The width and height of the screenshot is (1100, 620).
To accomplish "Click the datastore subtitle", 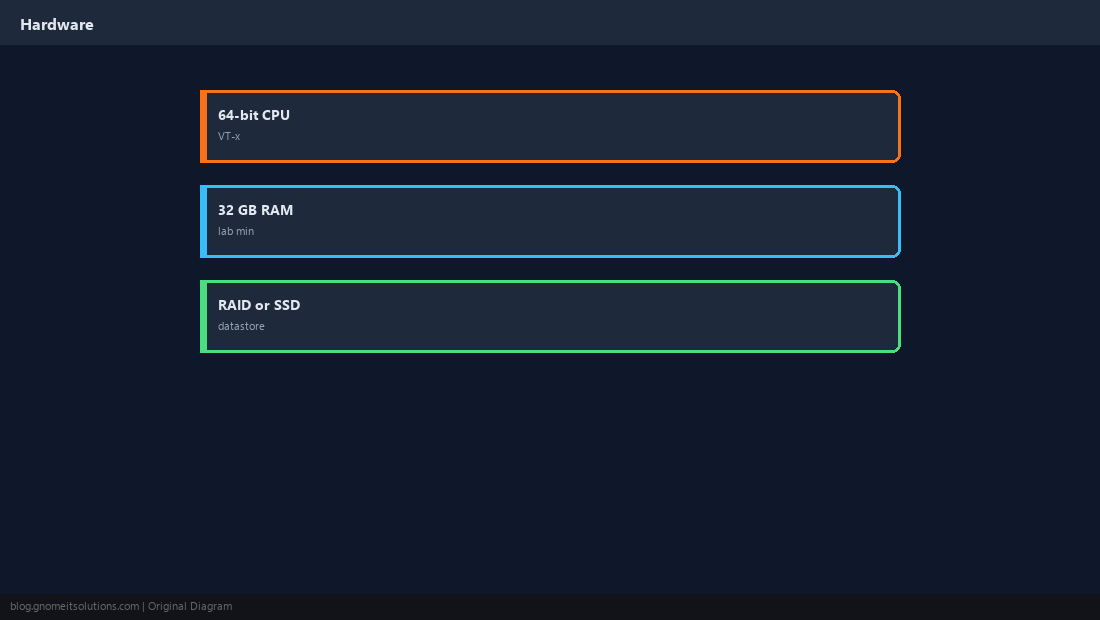I will point(241,326).
